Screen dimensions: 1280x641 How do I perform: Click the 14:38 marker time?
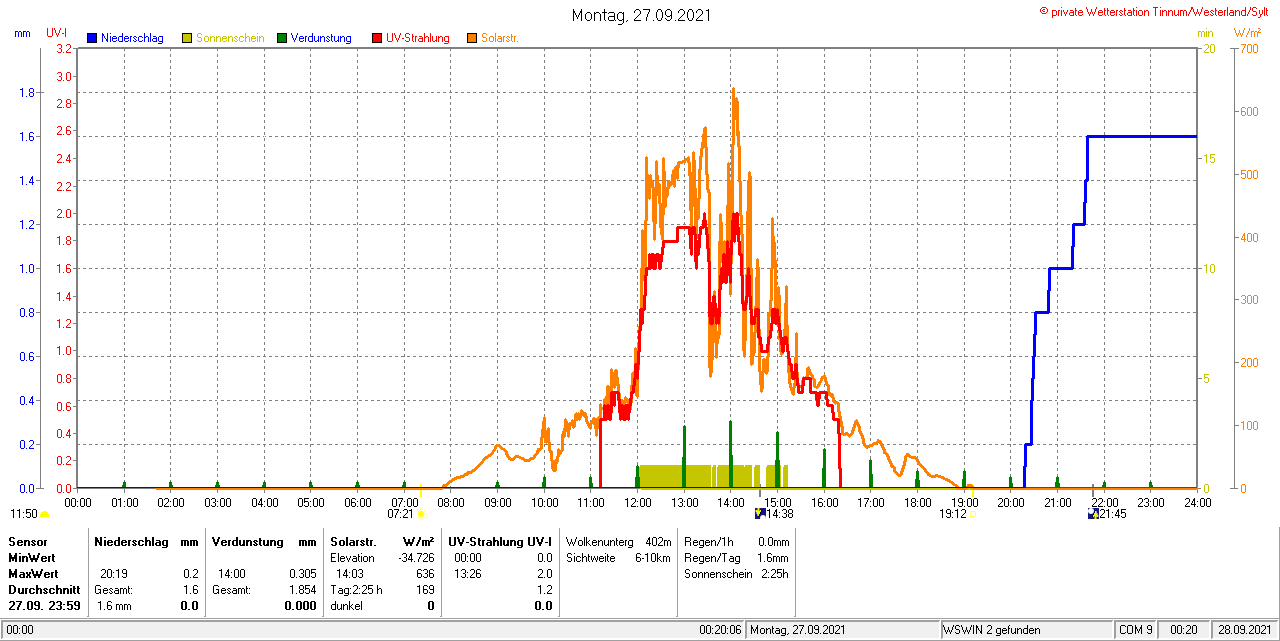(x=780, y=514)
